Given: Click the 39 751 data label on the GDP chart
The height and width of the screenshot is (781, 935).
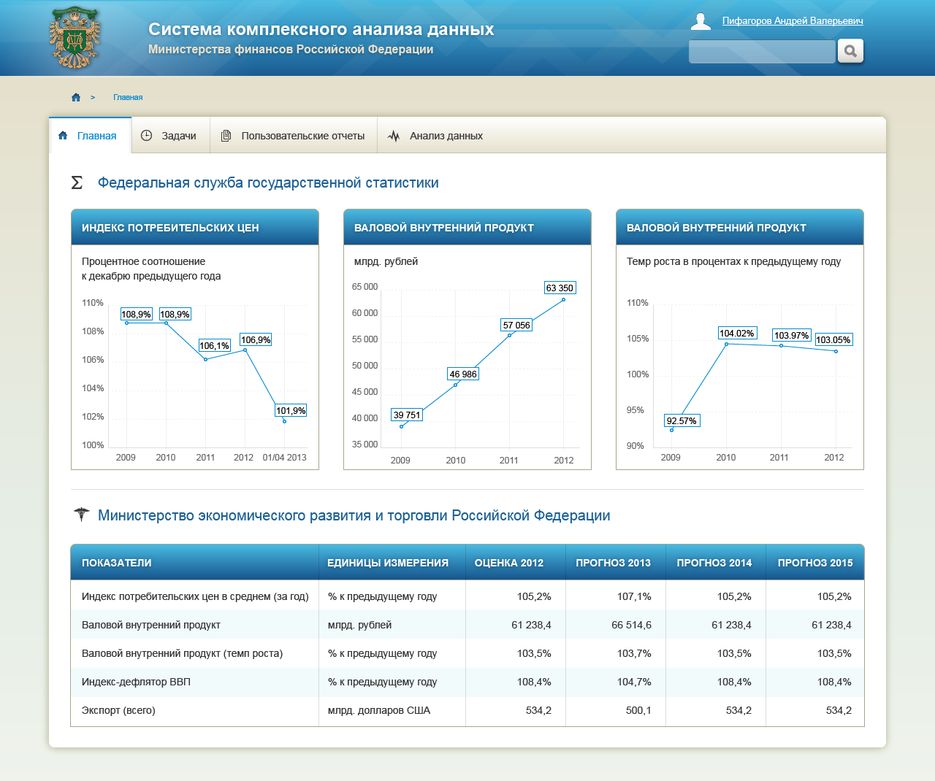Looking at the screenshot, I should click(407, 414).
